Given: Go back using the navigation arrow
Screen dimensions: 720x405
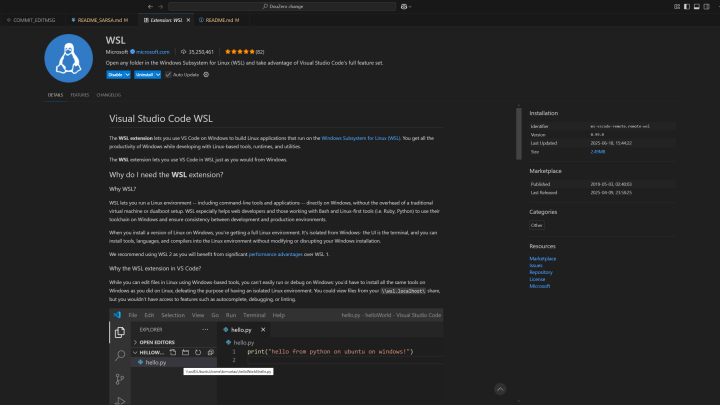Looking at the screenshot, I should (150, 6).
